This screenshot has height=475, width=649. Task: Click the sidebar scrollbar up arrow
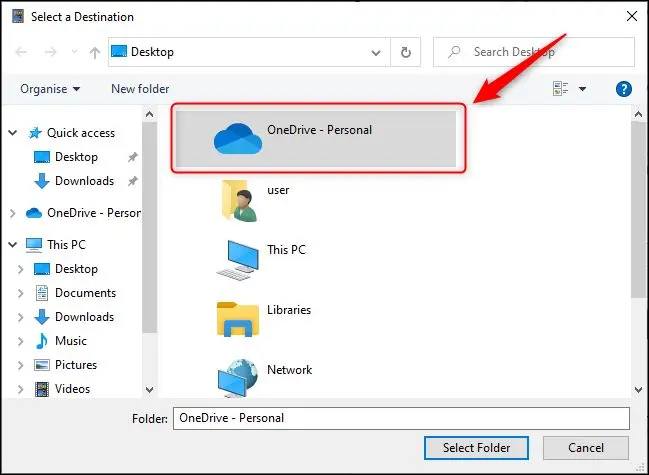(149, 115)
